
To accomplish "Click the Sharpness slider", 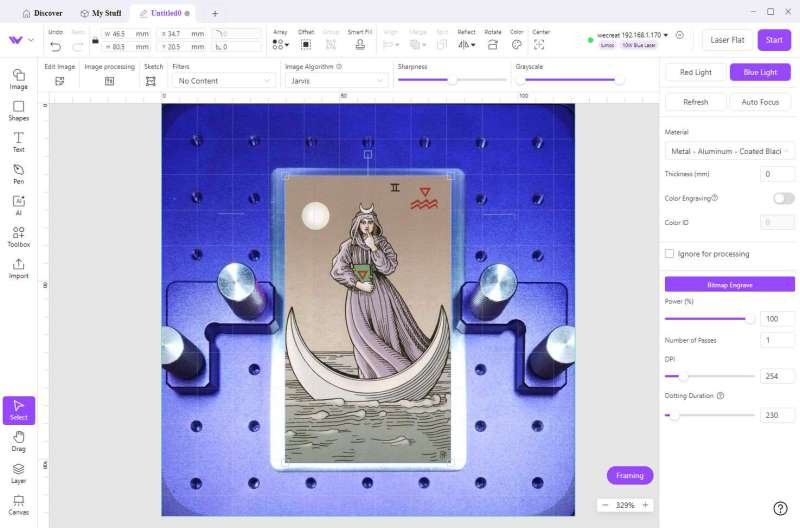I will 452,80.
